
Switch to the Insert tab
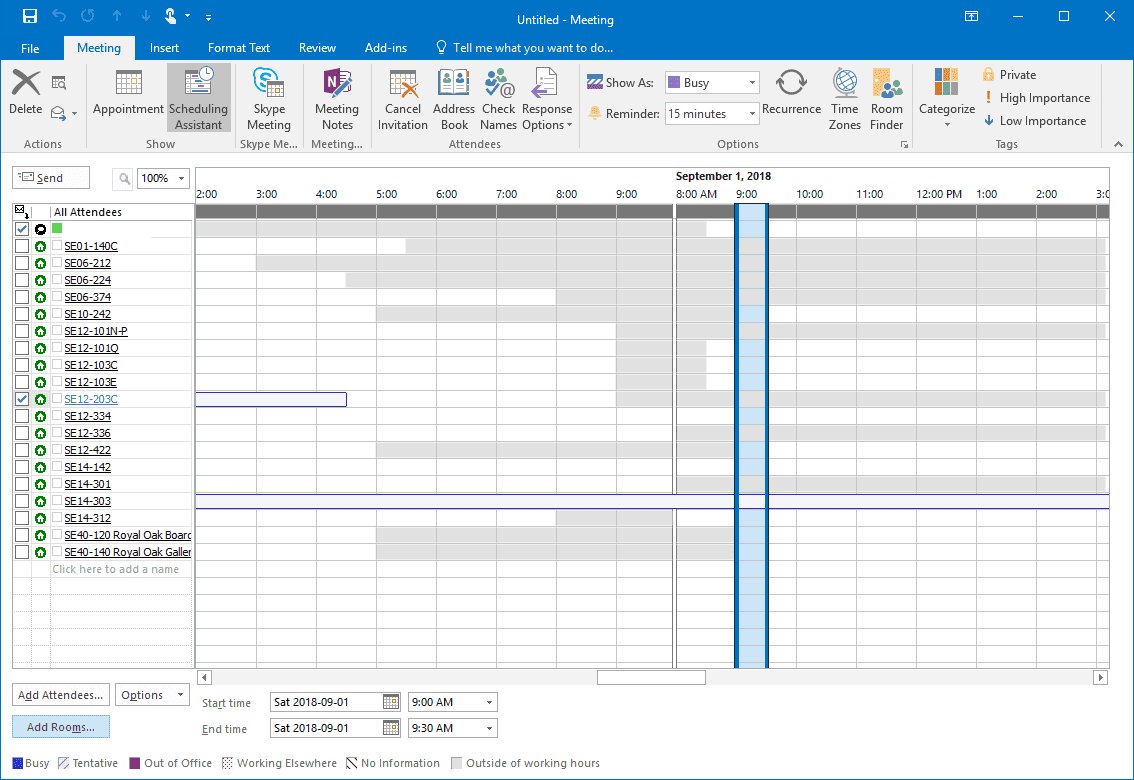[x=164, y=48]
